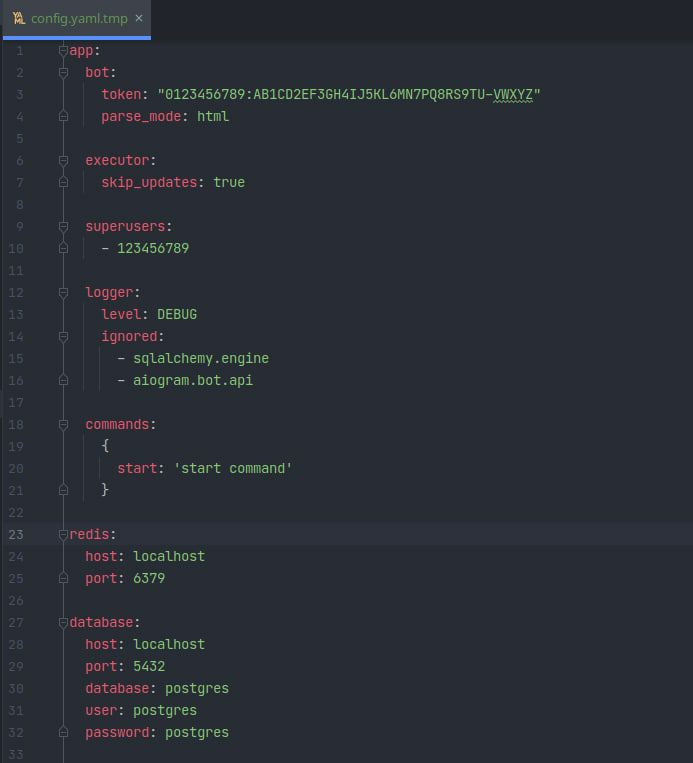Screen dimensions: 693x763
Task: Click the YAML file icon in the tab
Action: (x=18, y=18)
